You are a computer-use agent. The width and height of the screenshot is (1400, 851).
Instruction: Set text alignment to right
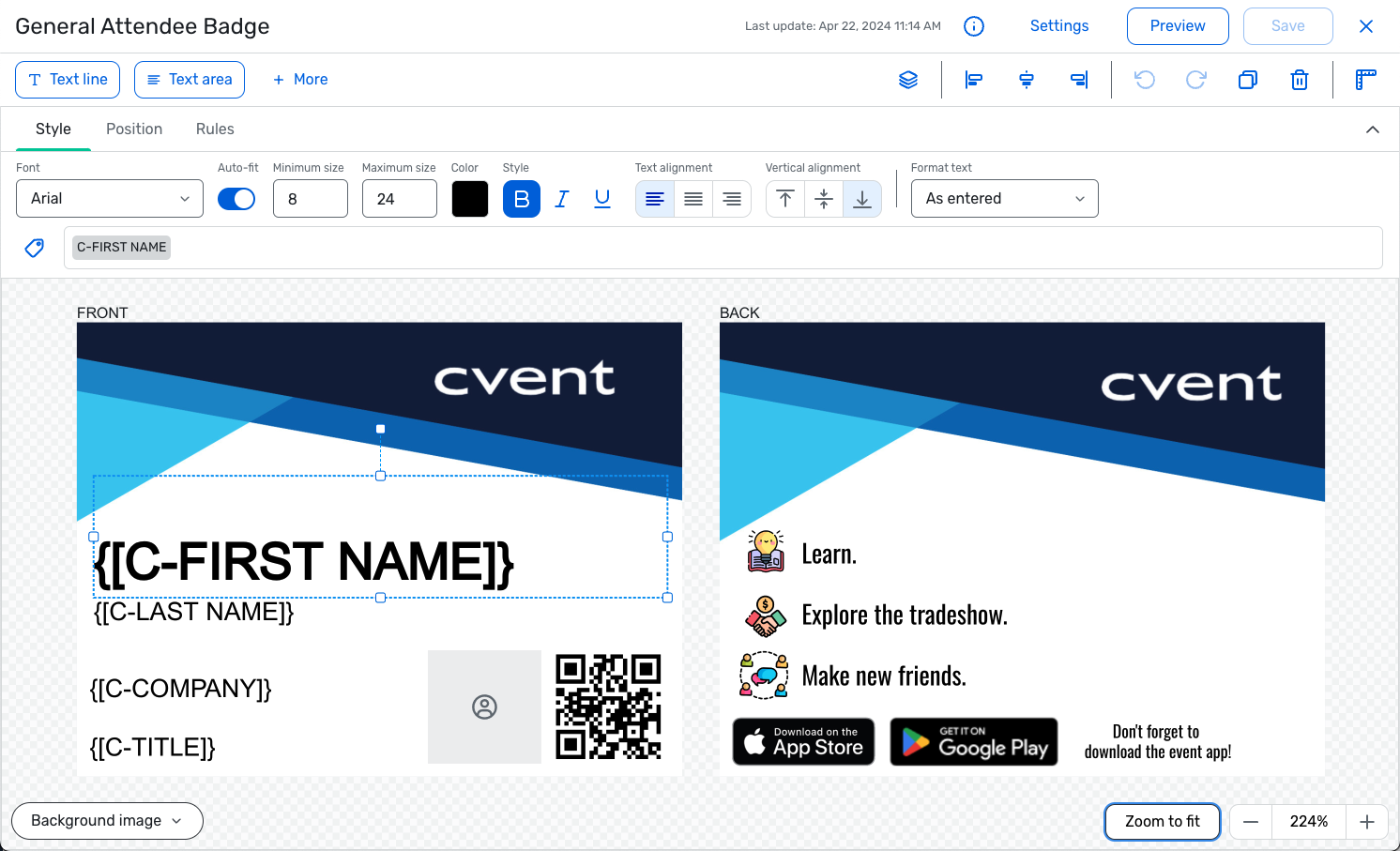732,199
